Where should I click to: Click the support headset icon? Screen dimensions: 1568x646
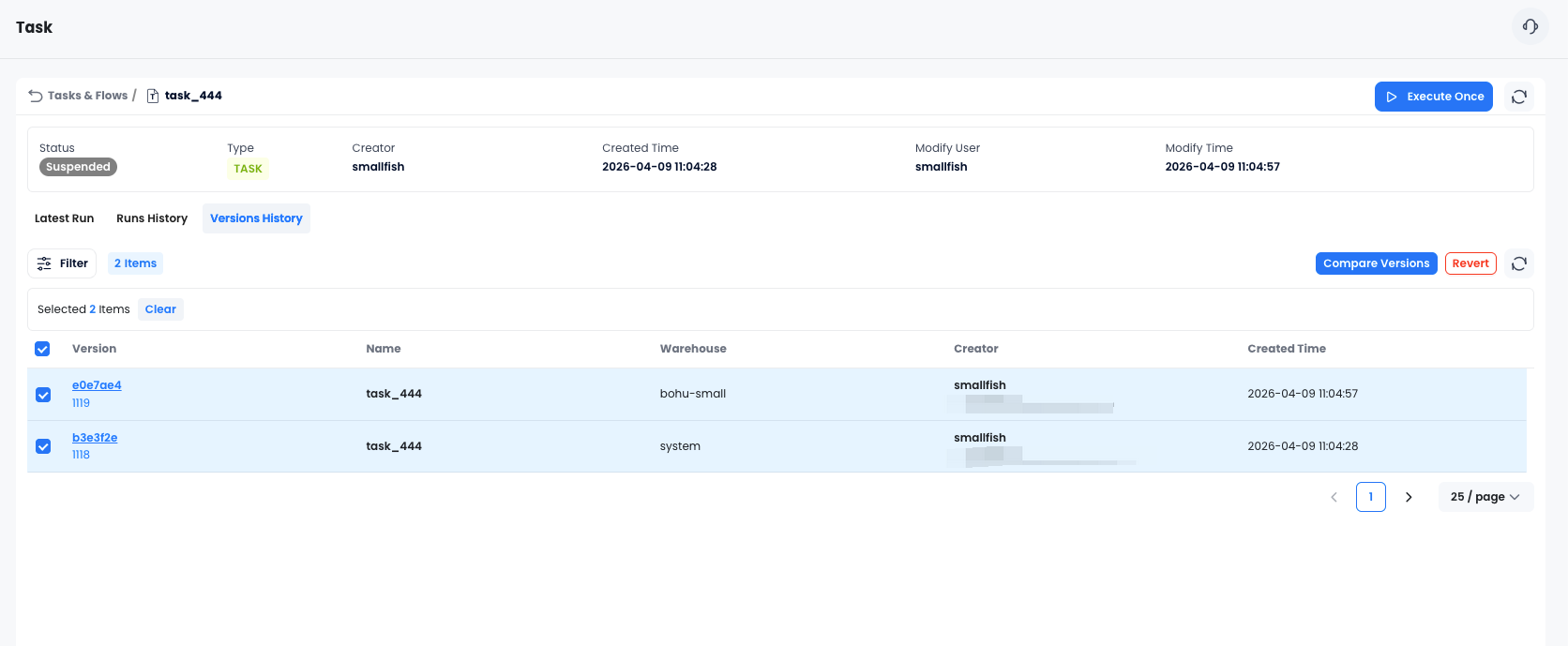pos(1530,26)
